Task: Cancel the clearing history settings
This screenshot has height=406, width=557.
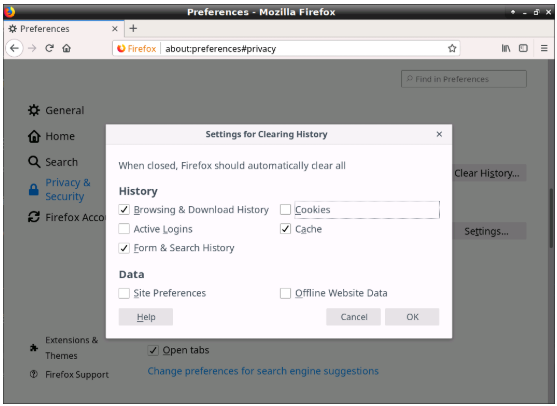Action: [x=353, y=317]
